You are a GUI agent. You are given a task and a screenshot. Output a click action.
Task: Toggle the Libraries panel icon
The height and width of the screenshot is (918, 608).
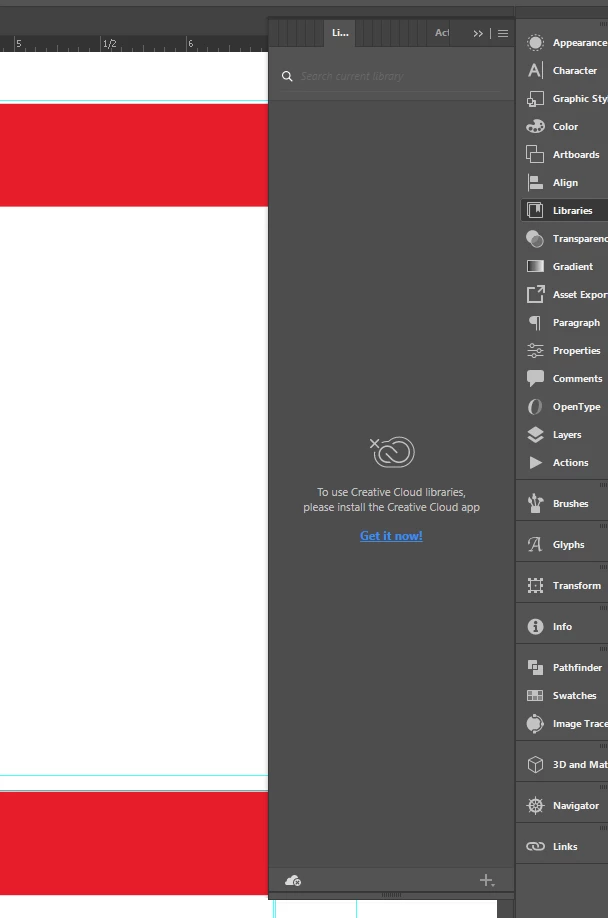pos(535,210)
